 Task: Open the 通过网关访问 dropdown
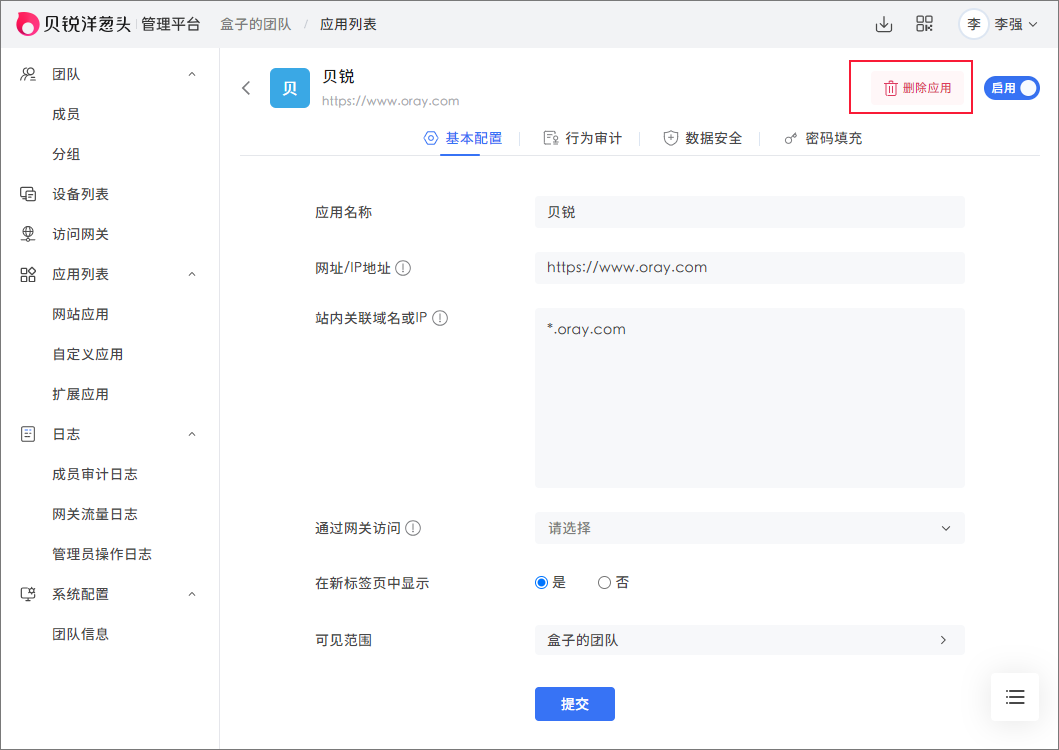[749, 528]
